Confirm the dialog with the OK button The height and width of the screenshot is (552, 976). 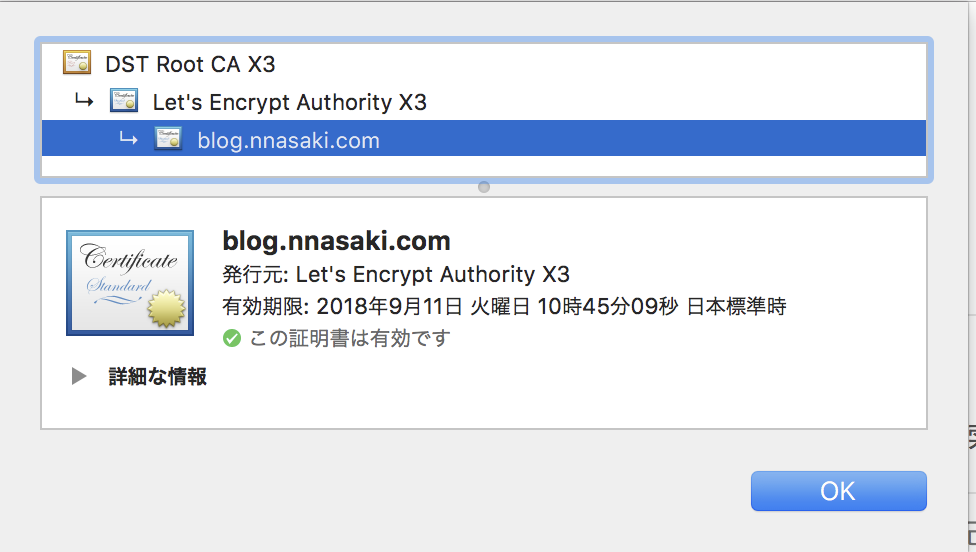(838, 491)
